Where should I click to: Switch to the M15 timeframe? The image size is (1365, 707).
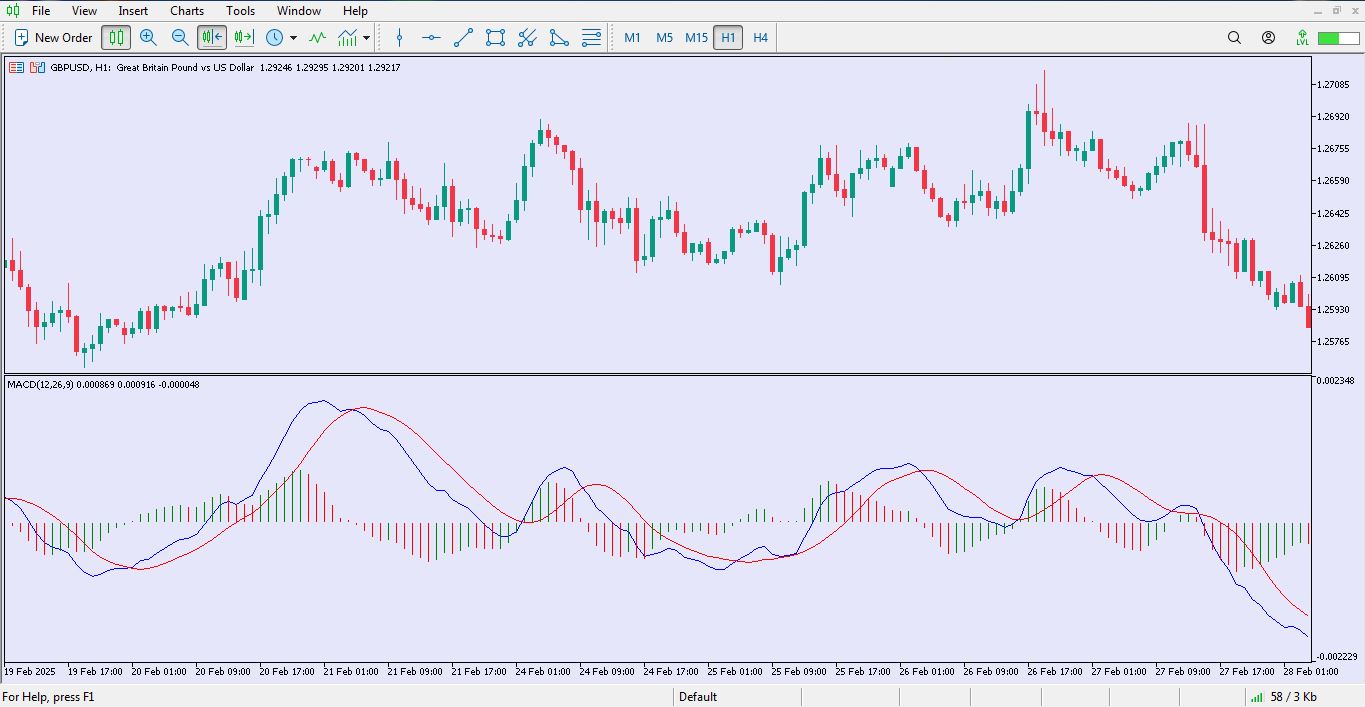point(696,38)
